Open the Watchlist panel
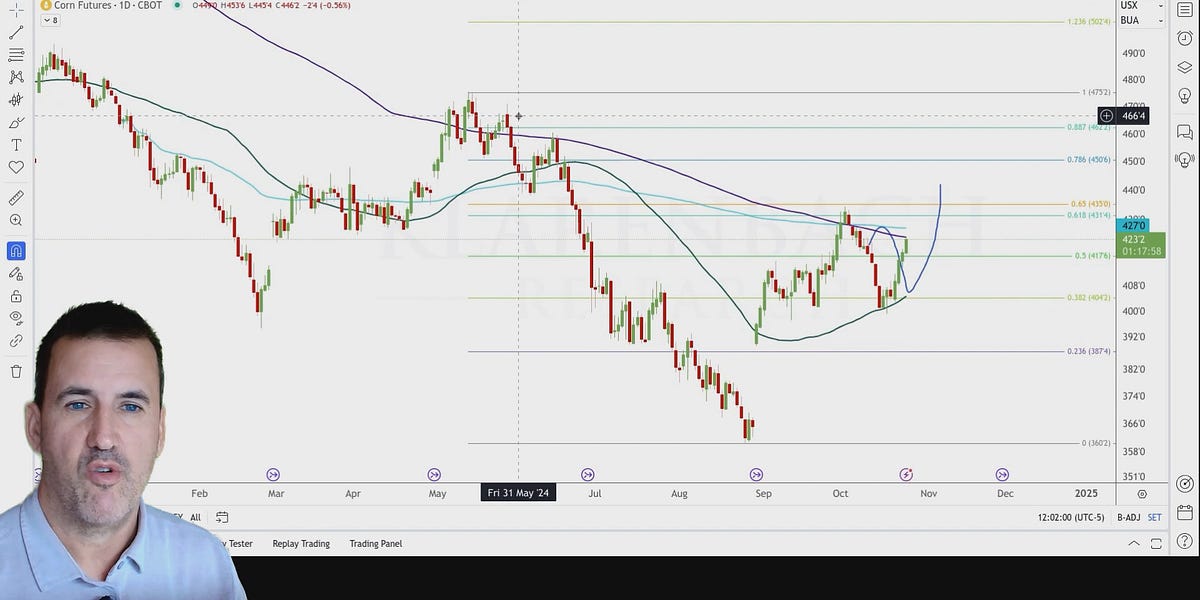This screenshot has width=1200, height=600. pyautogui.click(x=1185, y=10)
